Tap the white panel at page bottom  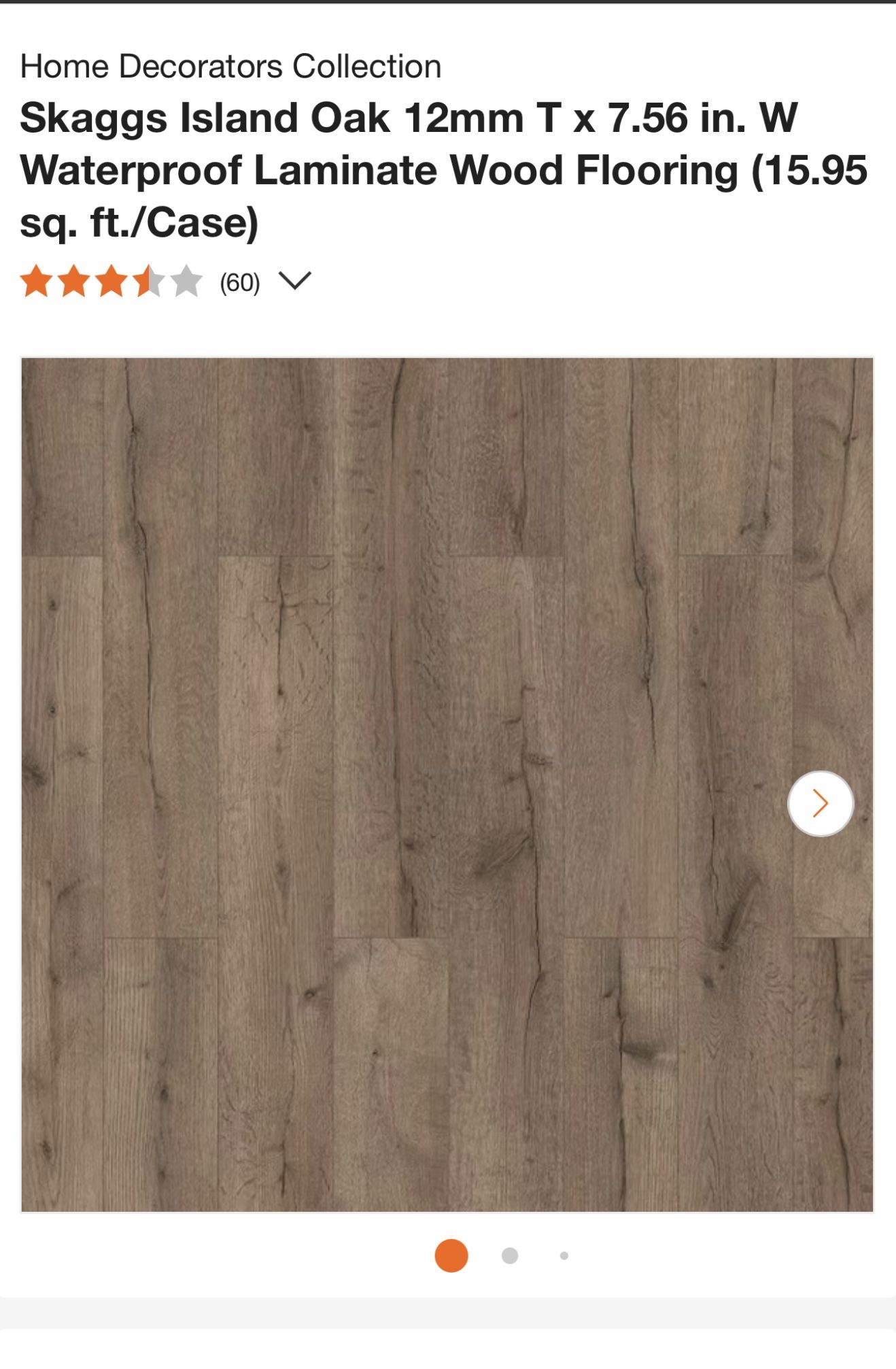tap(448, 1349)
